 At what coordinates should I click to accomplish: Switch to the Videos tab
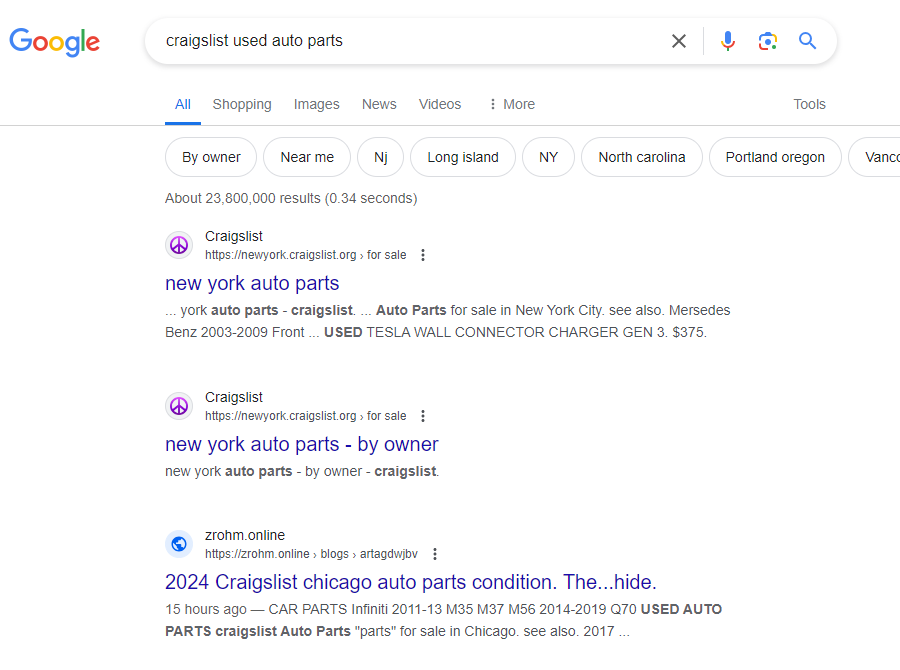(440, 104)
